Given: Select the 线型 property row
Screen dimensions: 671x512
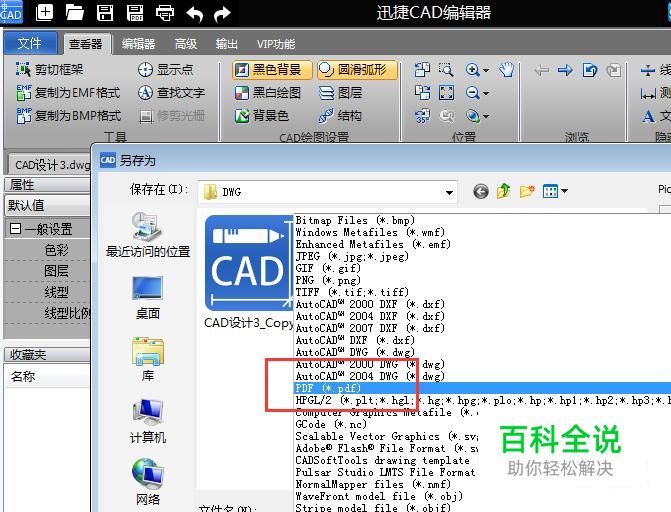Looking at the screenshot, I should 56,292.
